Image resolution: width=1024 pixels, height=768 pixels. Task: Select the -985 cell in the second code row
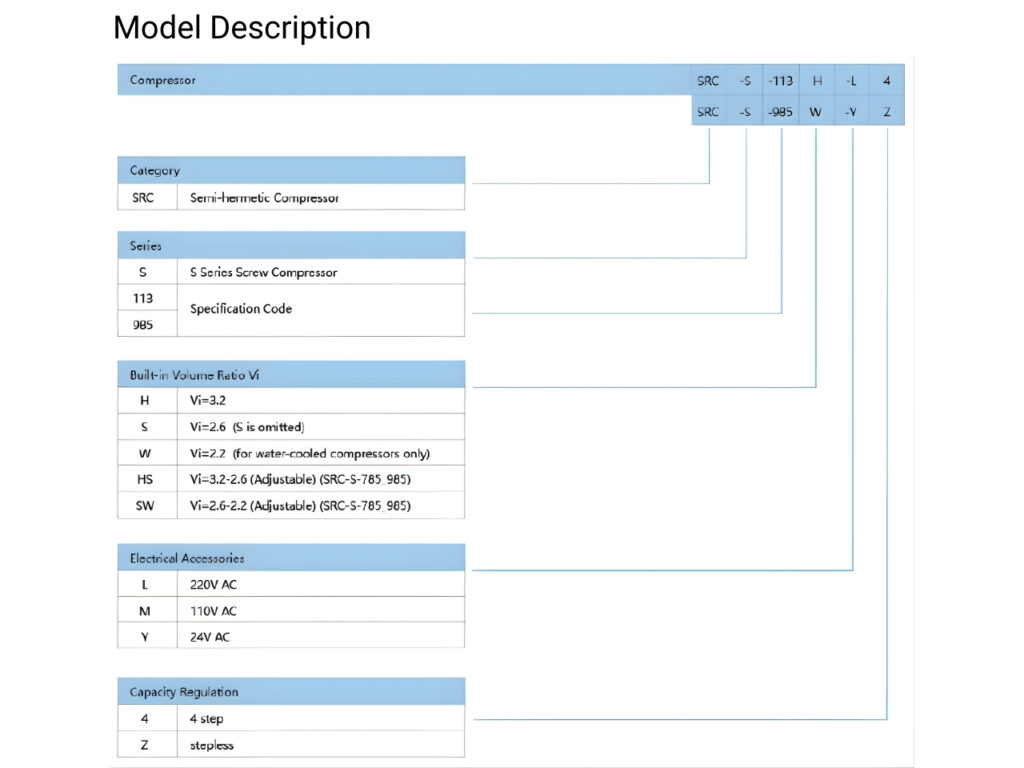[x=780, y=112]
